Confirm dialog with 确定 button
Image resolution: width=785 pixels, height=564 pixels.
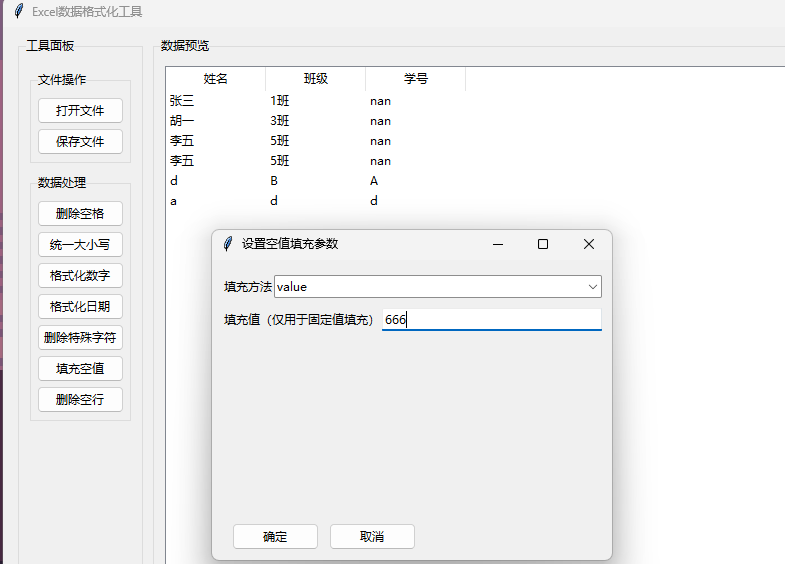[275, 536]
